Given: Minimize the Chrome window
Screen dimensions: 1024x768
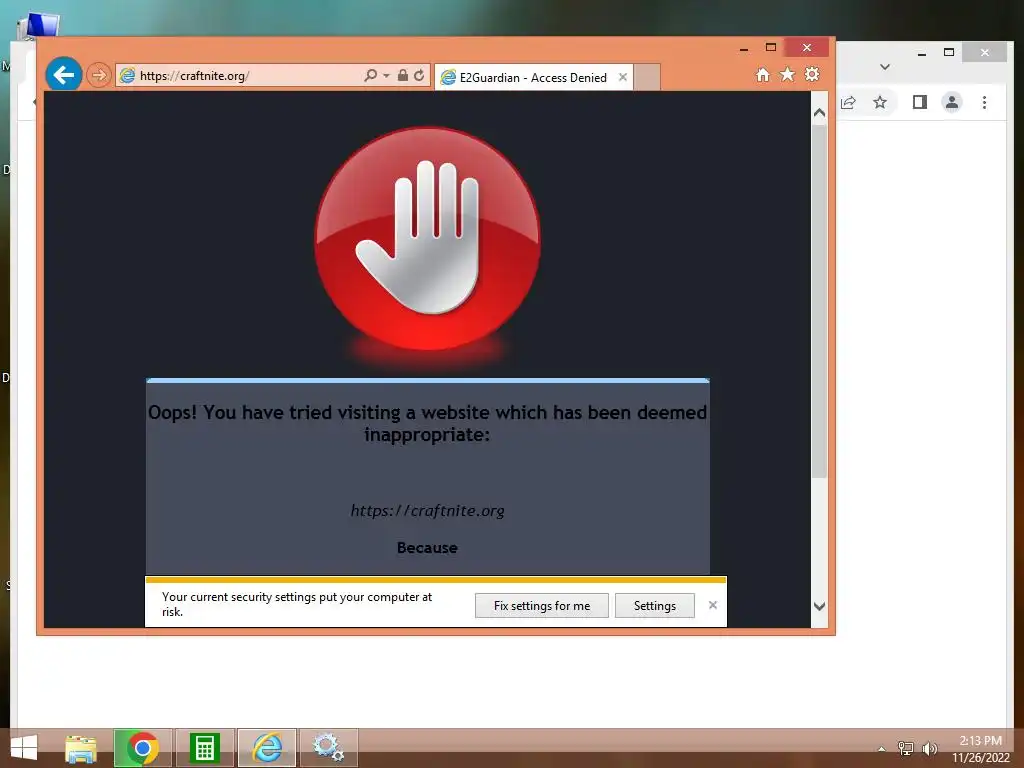Looking at the screenshot, I should click(922, 54).
